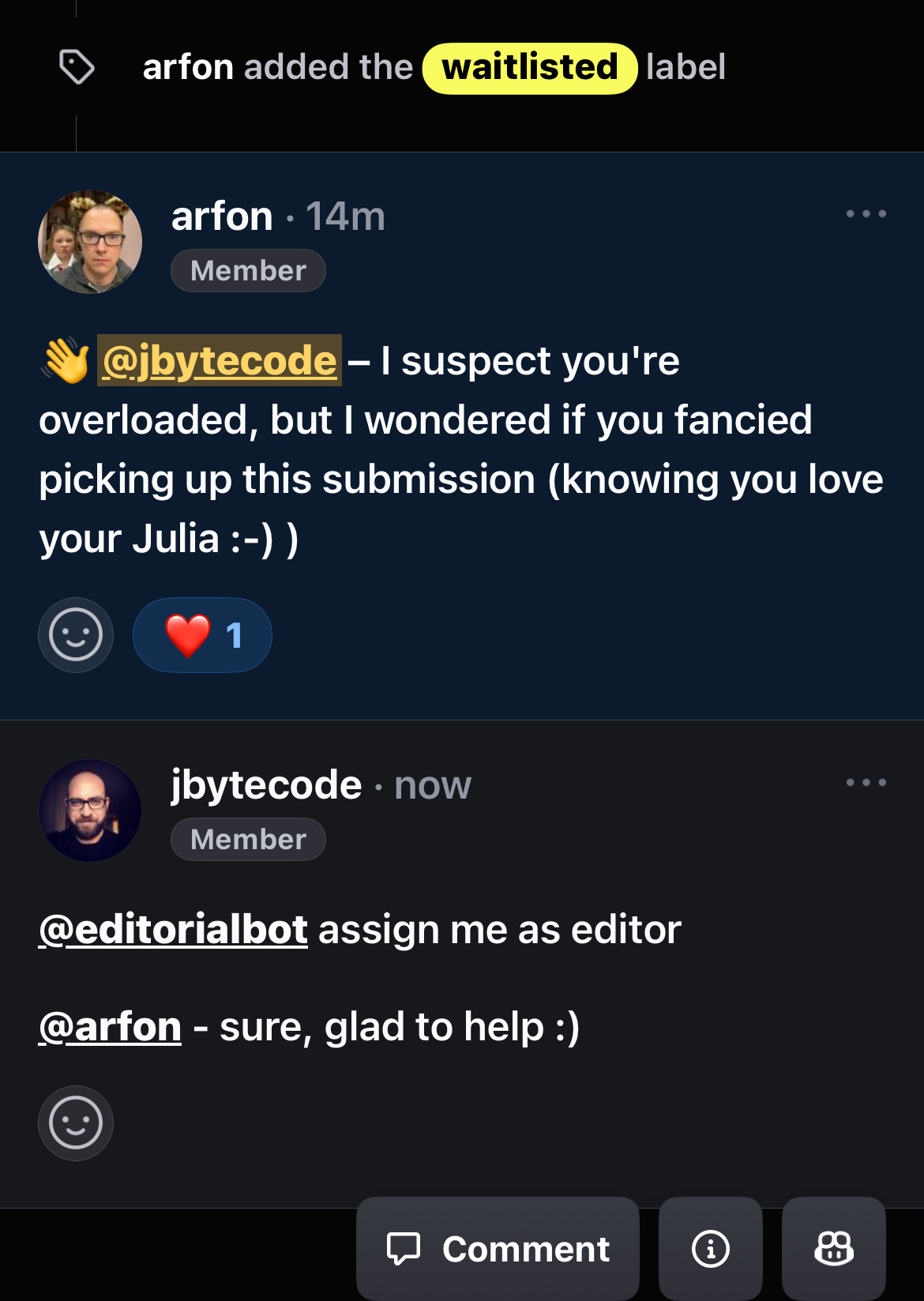This screenshot has height=1301, width=924.
Task: Open the Copilot assistant
Action: click(x=833, y=1249)
